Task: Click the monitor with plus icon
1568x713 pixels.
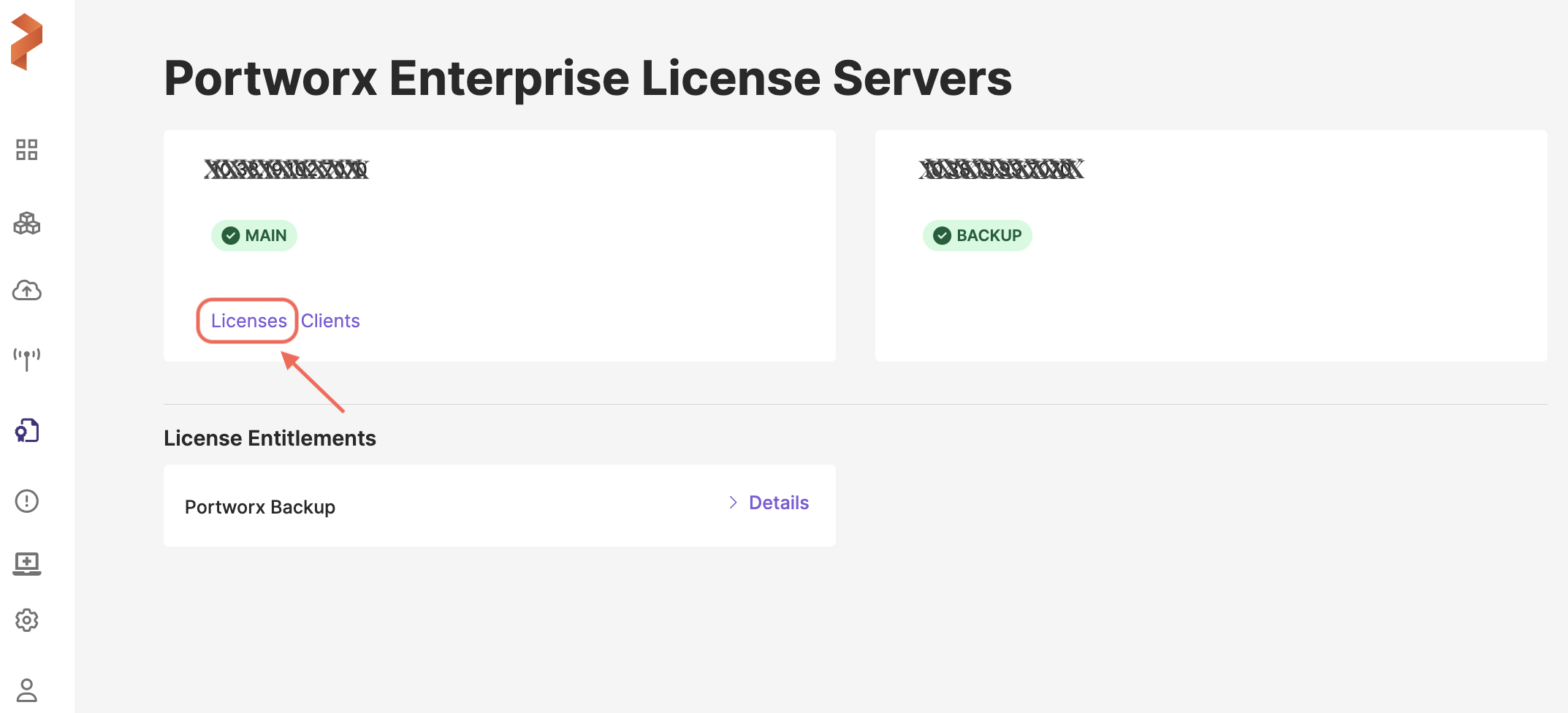Action: tap(27, 563)
